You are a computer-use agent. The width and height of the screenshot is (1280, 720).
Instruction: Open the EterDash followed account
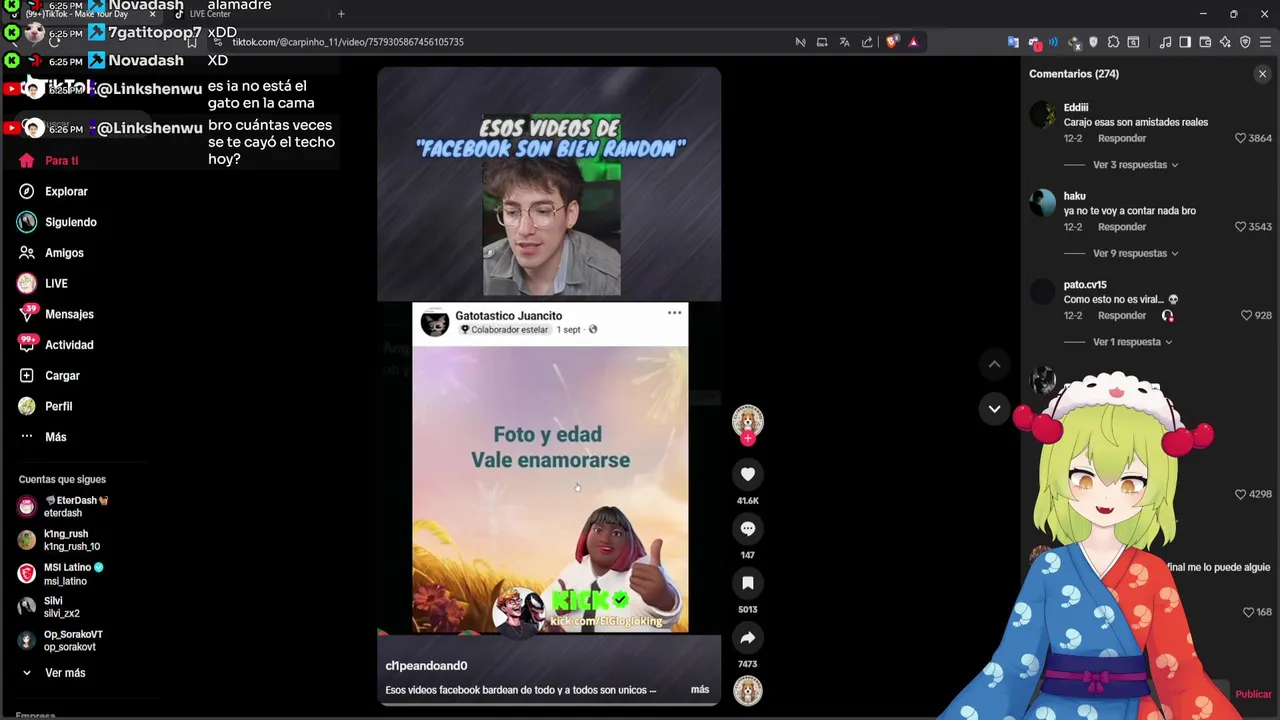coord(64,506)
